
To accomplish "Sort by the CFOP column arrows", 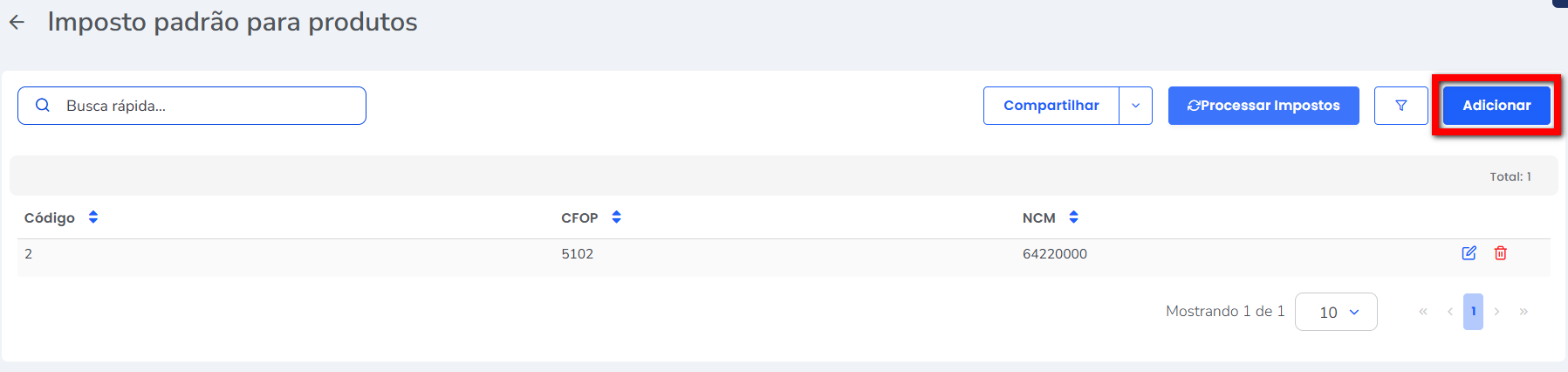I will tap(616, 217).
